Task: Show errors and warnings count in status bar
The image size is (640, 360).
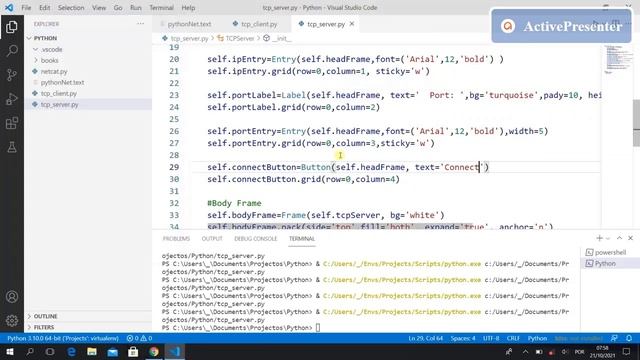Action: point(139,338)
